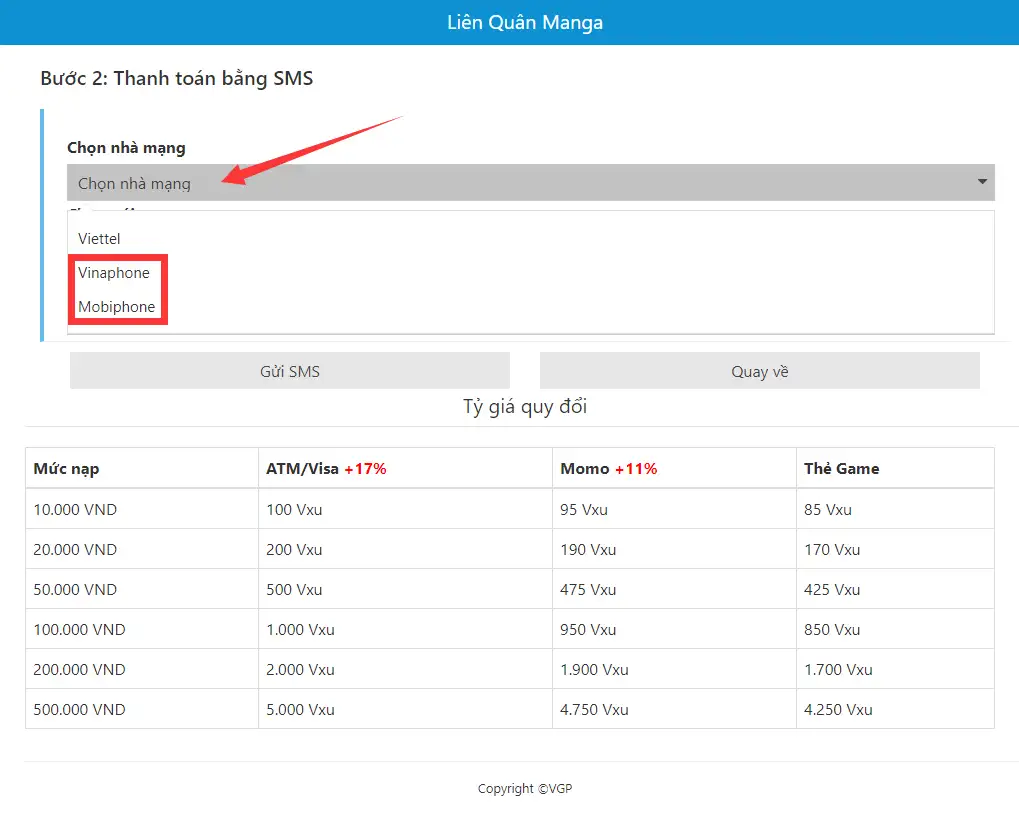Click the 4.750 Vxu Momo cell

pos(675,709)
